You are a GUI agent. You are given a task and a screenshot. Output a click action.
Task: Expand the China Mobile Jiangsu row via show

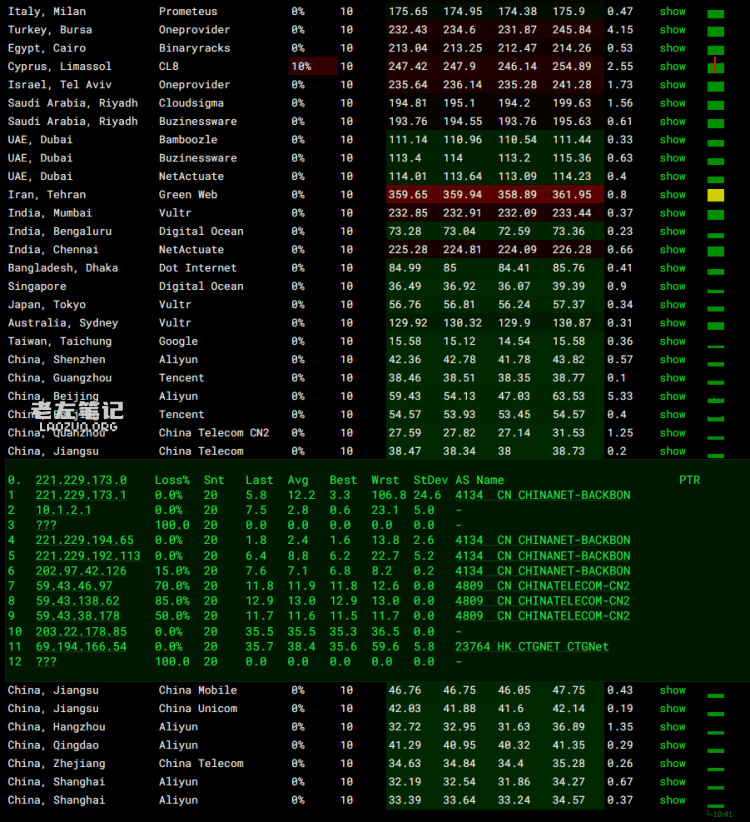pyautogui.click(x=672, y=691)
